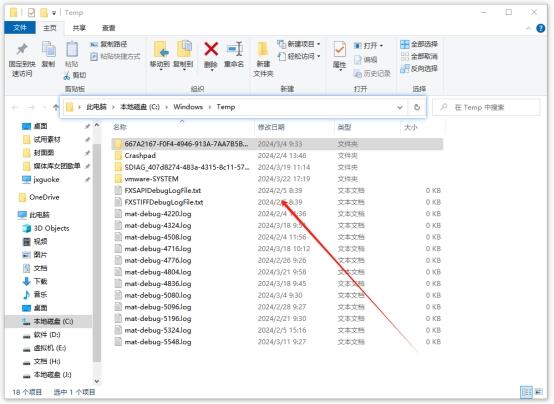Click the Pin to Quick Access pushpin icon

(x=22, y=49)
